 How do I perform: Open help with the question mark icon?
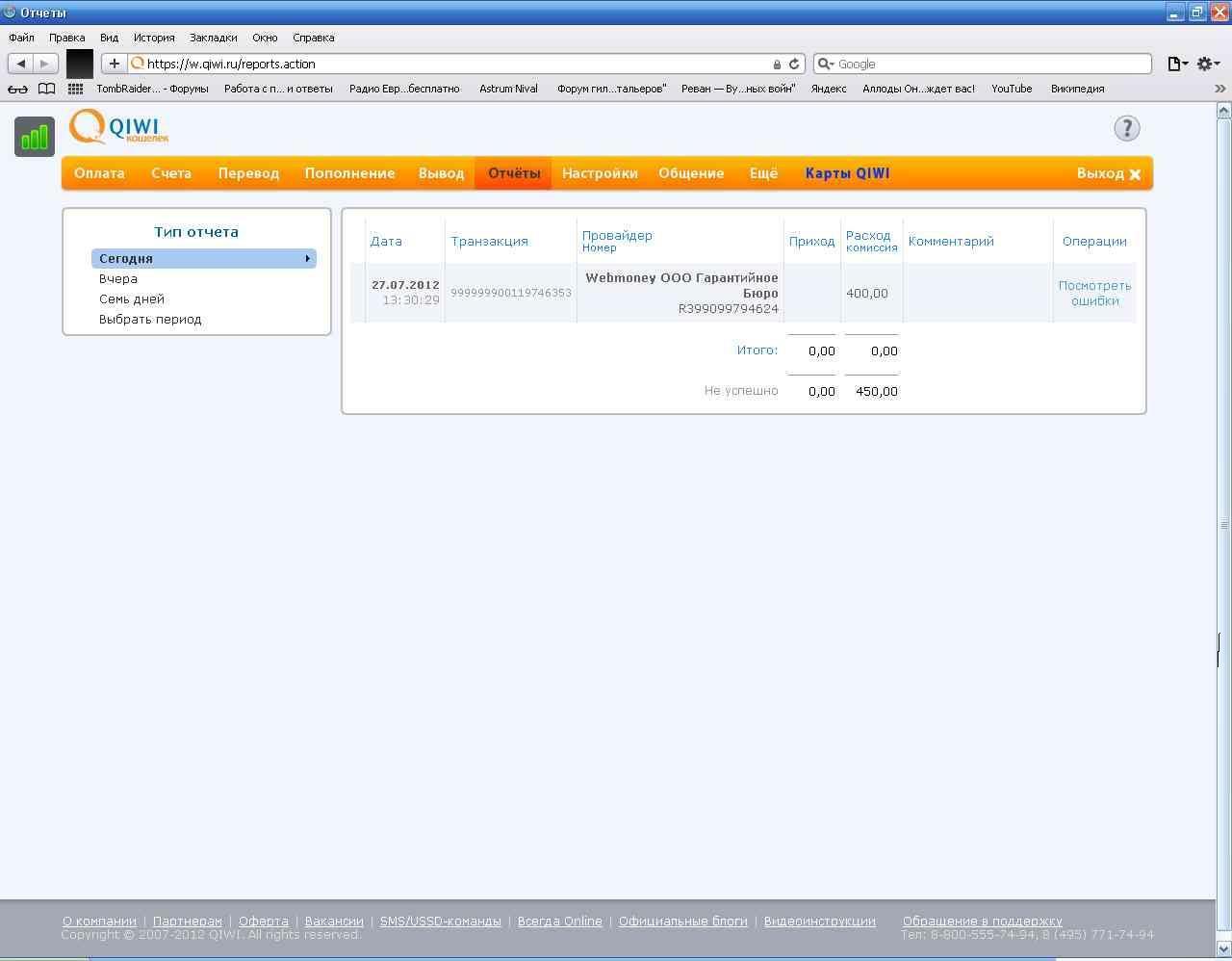coord(1126,128)
